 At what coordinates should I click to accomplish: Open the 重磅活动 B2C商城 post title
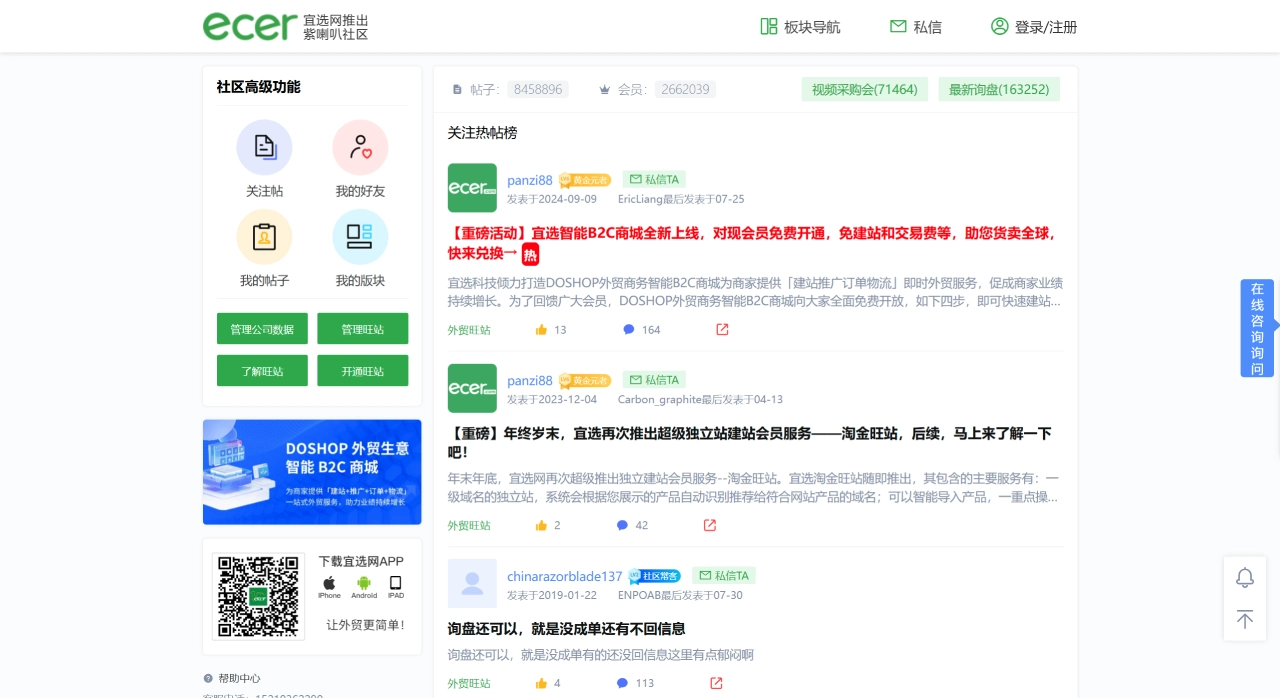point(752,243)
